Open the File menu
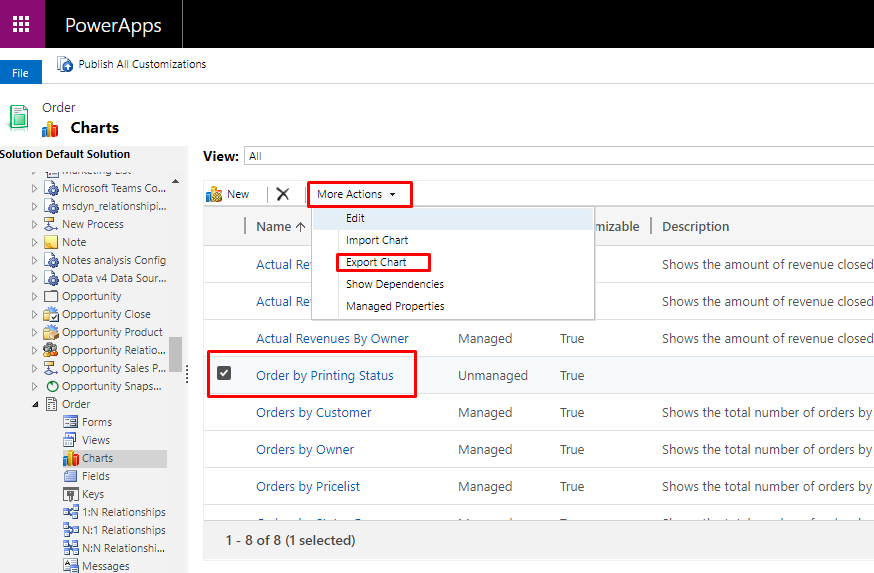This screenshot has width=874, height=573. click(x=21, y=72)
